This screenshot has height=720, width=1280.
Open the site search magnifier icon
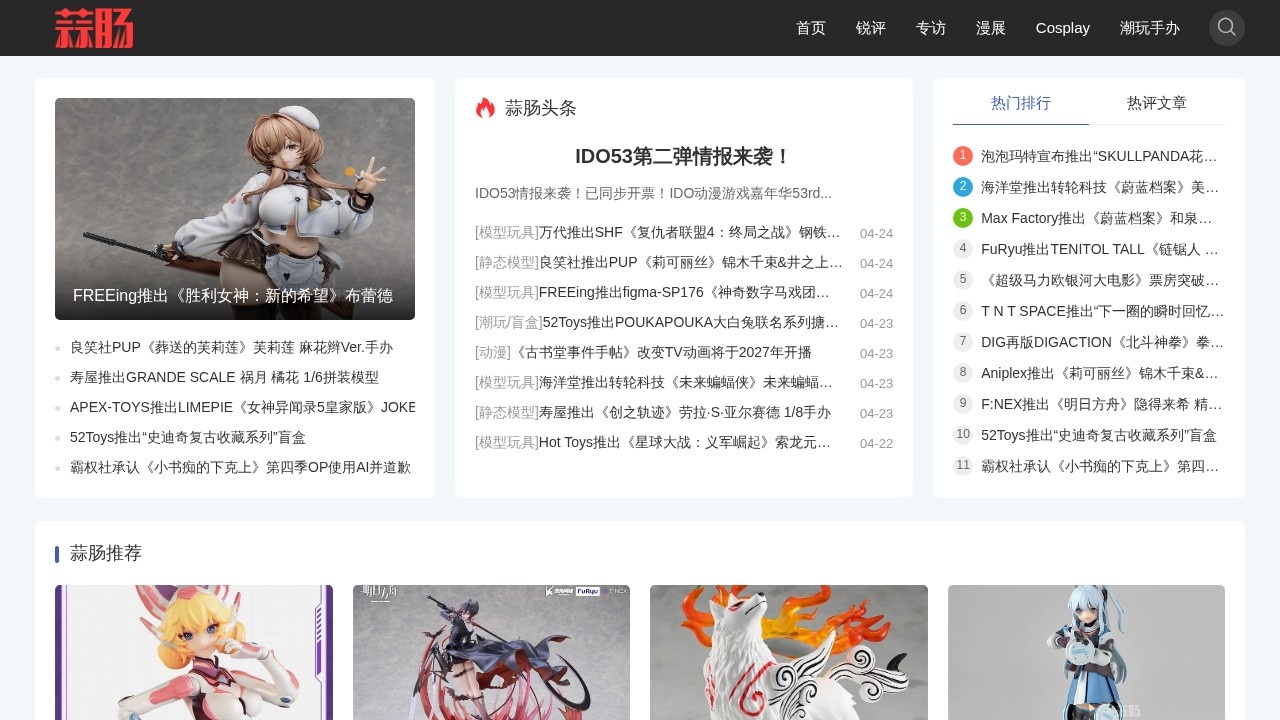pyautogui.click(x=1227, y=28)
